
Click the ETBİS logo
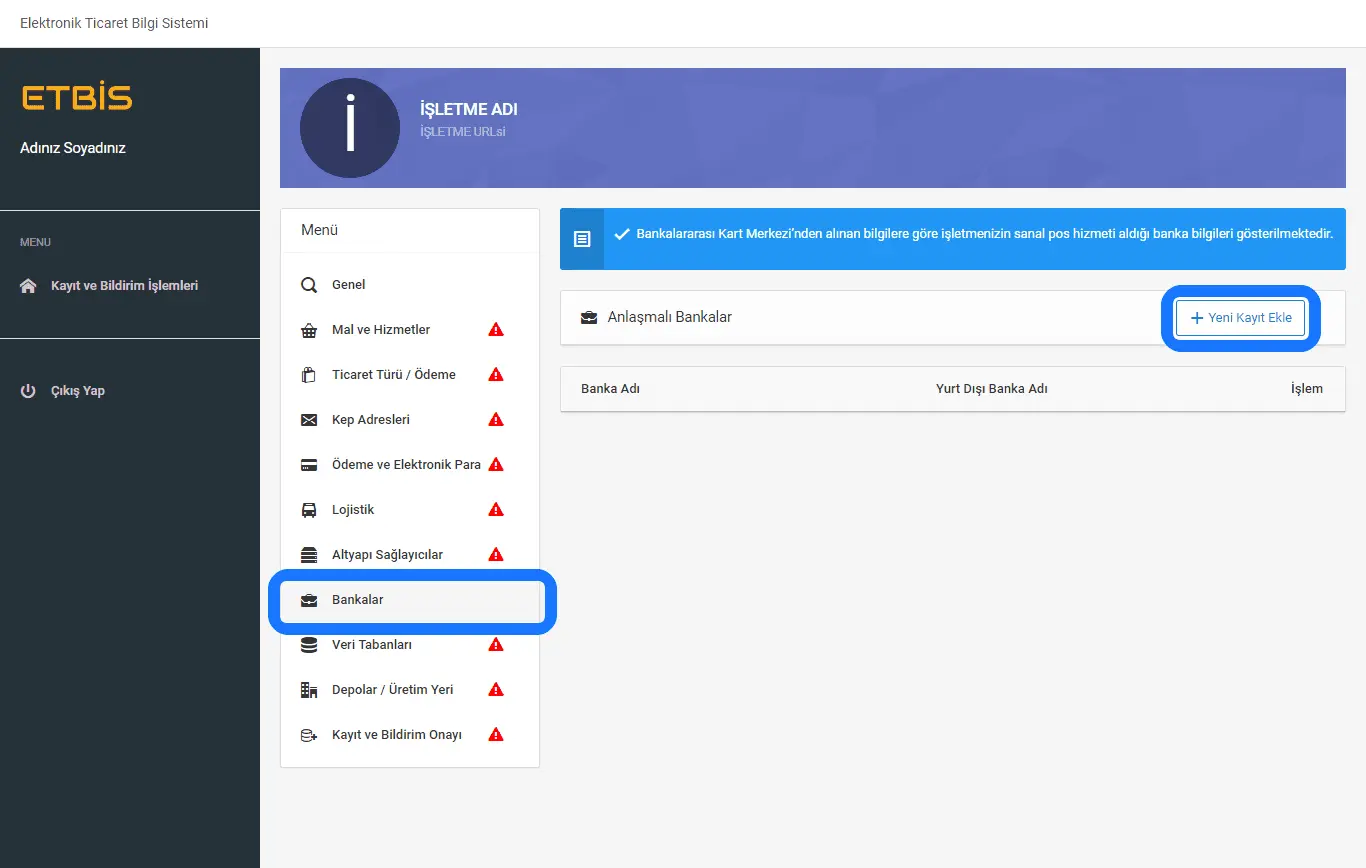coord(76,98)
